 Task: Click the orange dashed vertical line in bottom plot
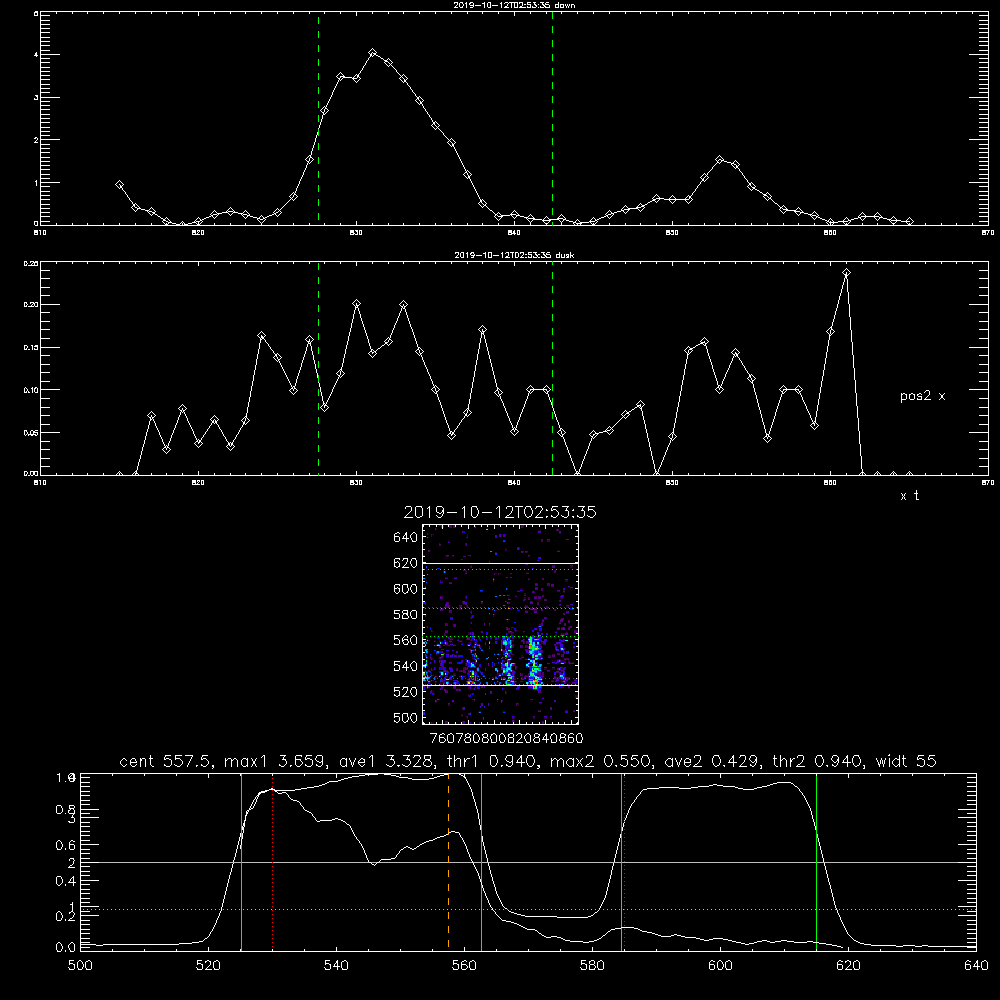coord(448,861)
